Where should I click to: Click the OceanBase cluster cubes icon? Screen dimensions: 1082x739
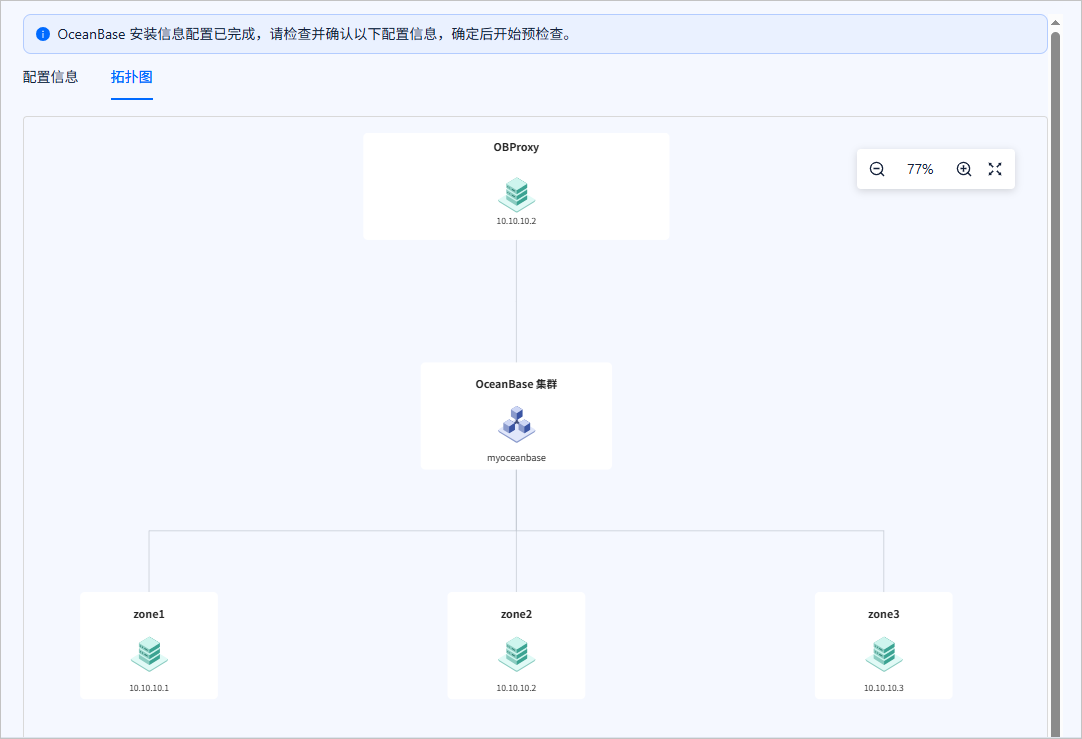coord(516,424)
